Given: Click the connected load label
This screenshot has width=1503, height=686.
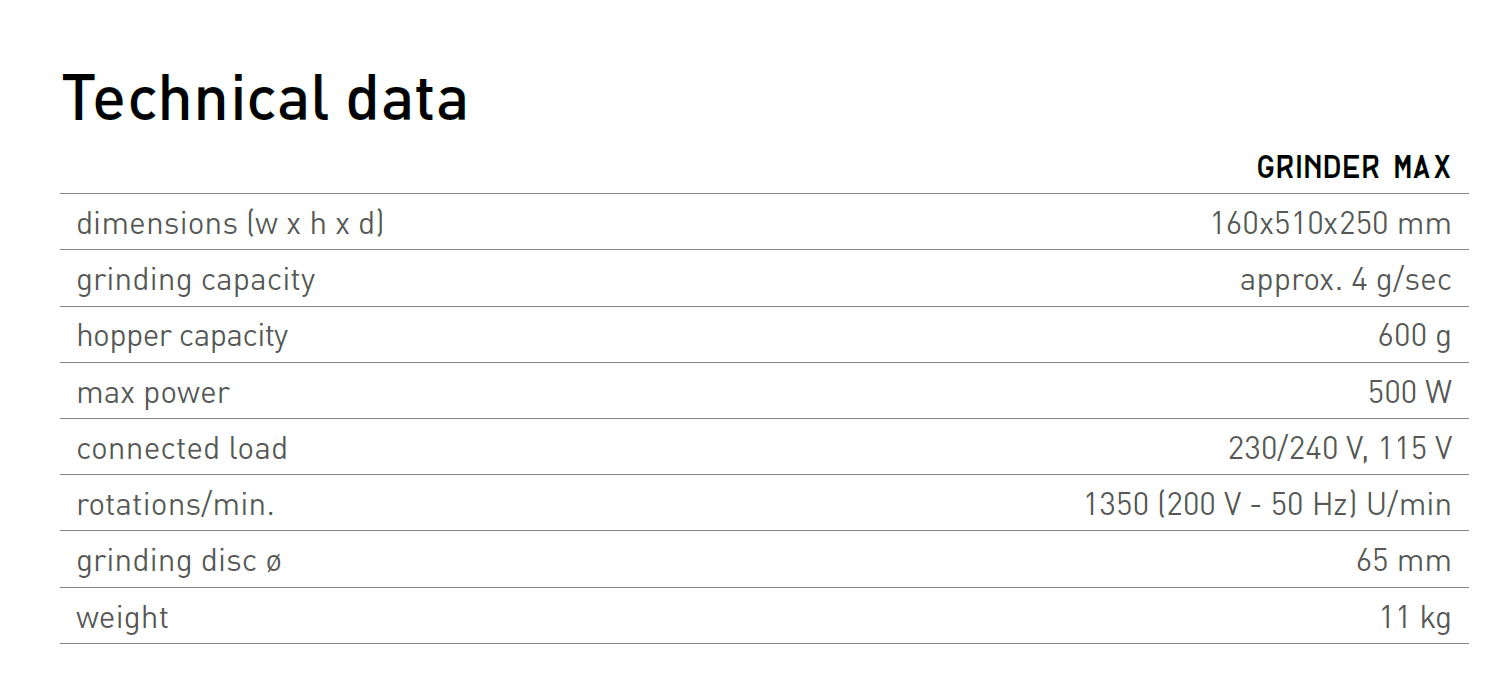Looking at the screenshot, I should coord(182,448).
